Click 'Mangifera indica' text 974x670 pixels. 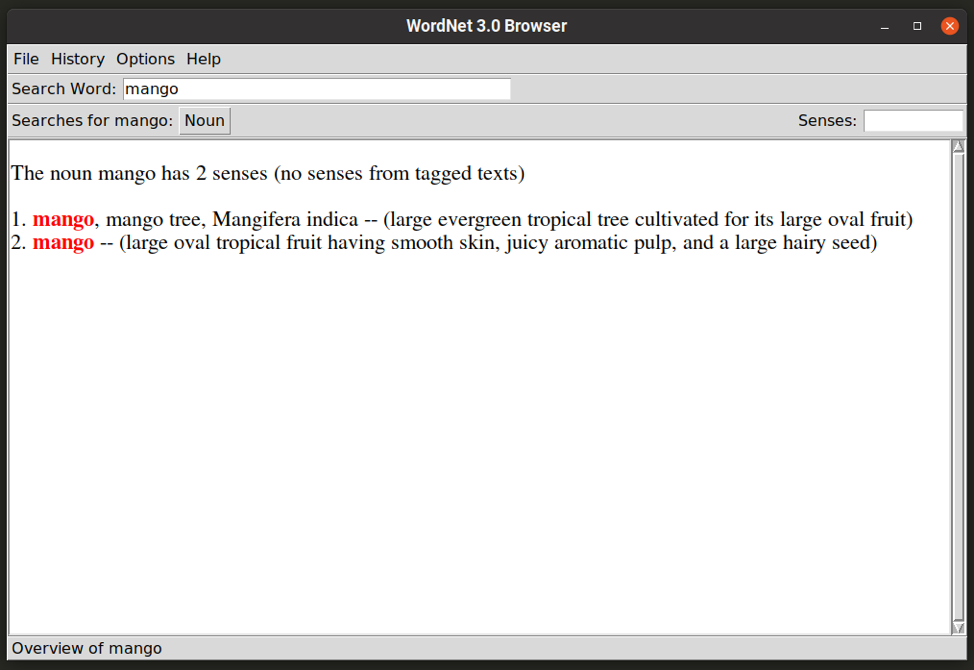click(x=285, y=219)
